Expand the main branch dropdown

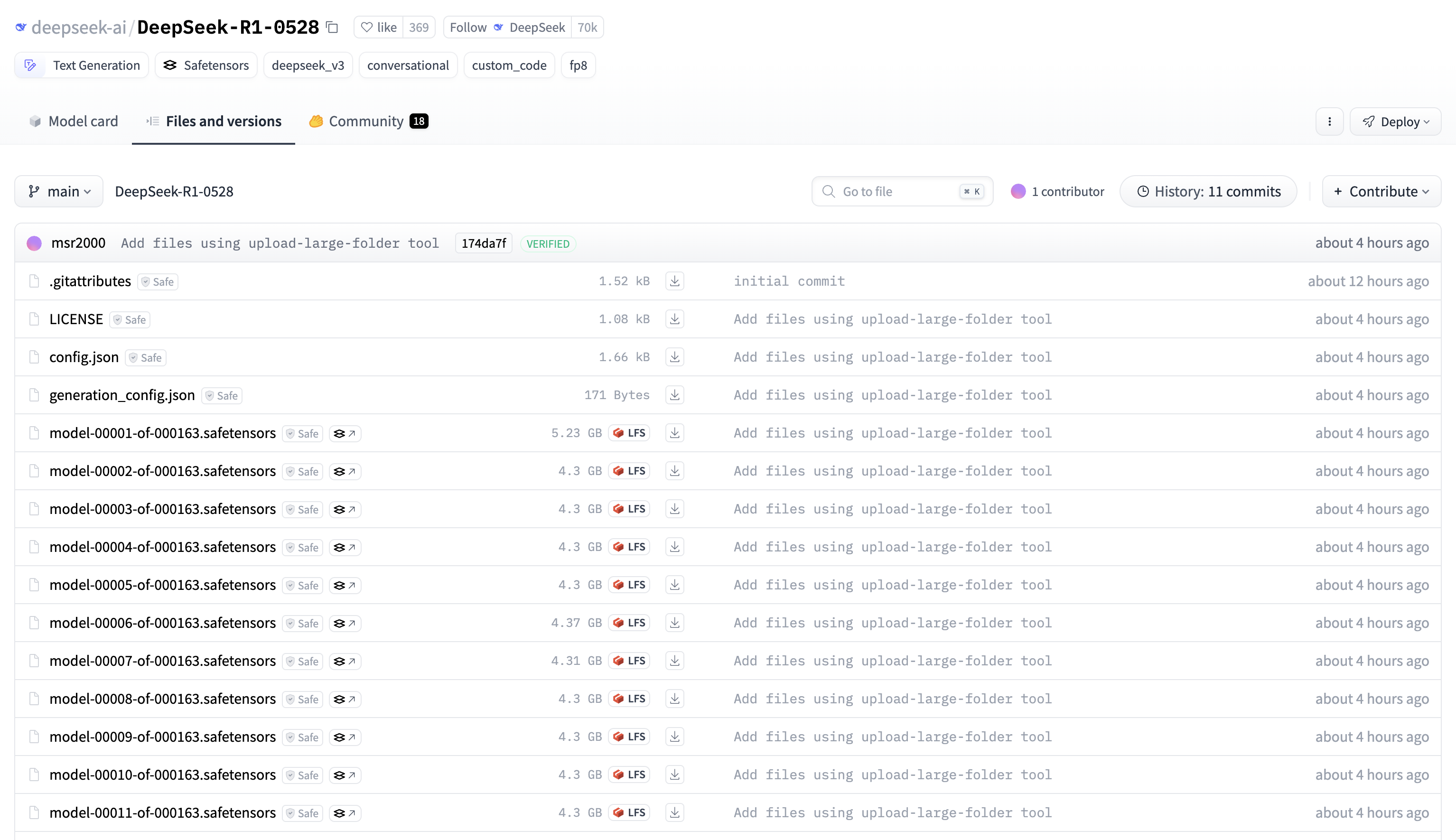tap(59, 192)
